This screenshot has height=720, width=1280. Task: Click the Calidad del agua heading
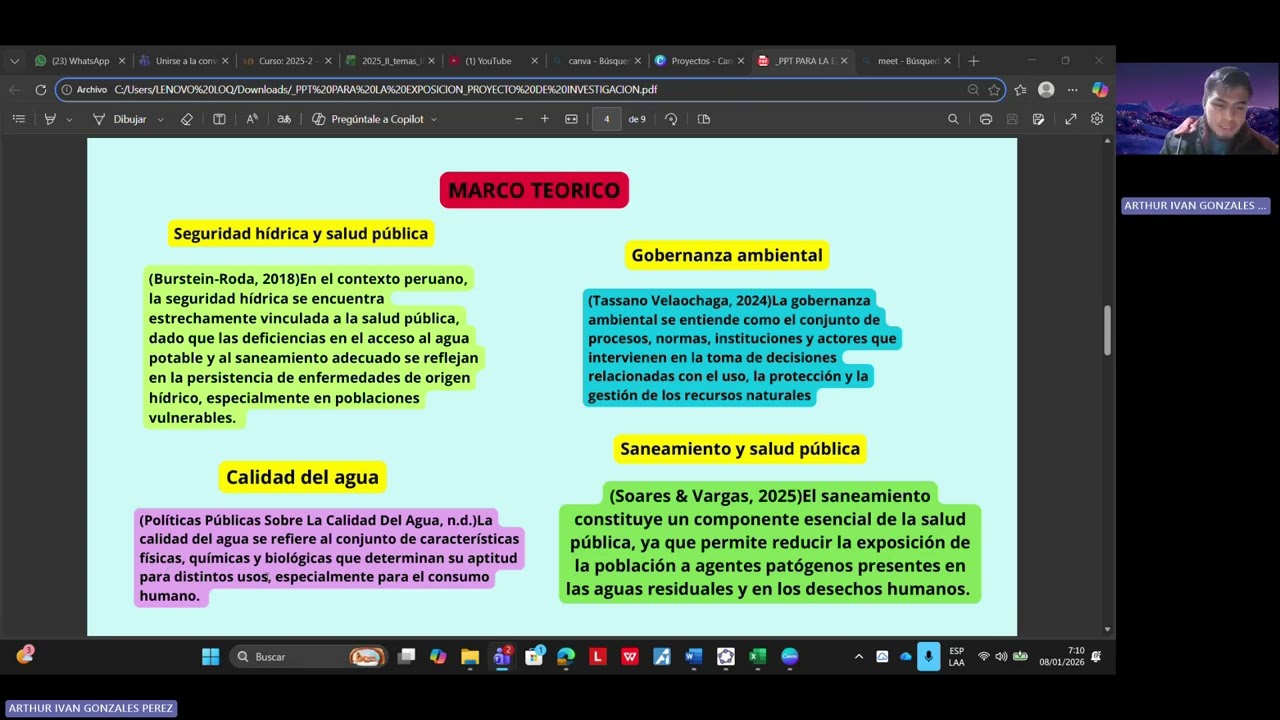click(x=302, y=477)
